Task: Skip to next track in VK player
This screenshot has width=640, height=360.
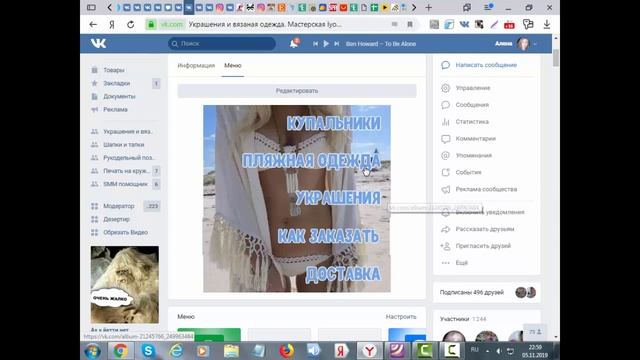Action: pyautogui.click(x=337, y=44)
